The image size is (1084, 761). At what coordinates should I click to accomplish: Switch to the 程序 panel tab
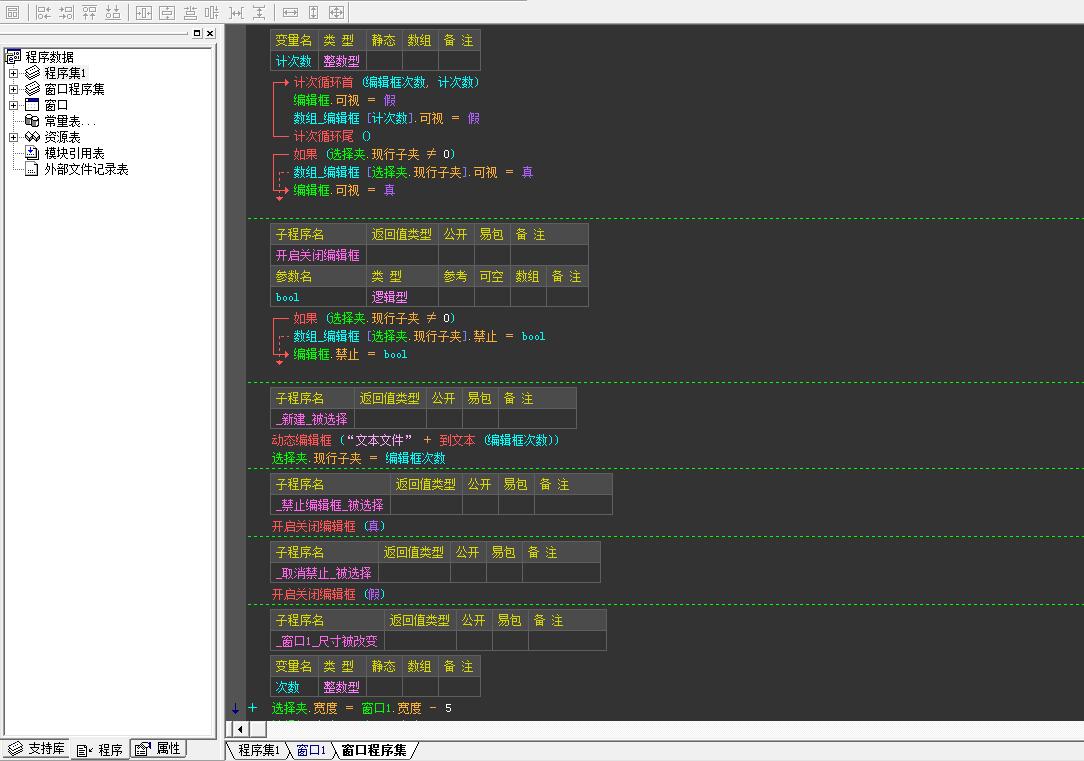pos(100,750)
